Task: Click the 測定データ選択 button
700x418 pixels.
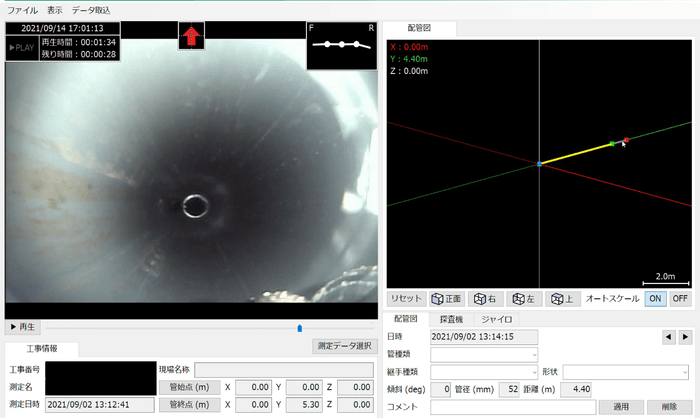Action: 345,346
